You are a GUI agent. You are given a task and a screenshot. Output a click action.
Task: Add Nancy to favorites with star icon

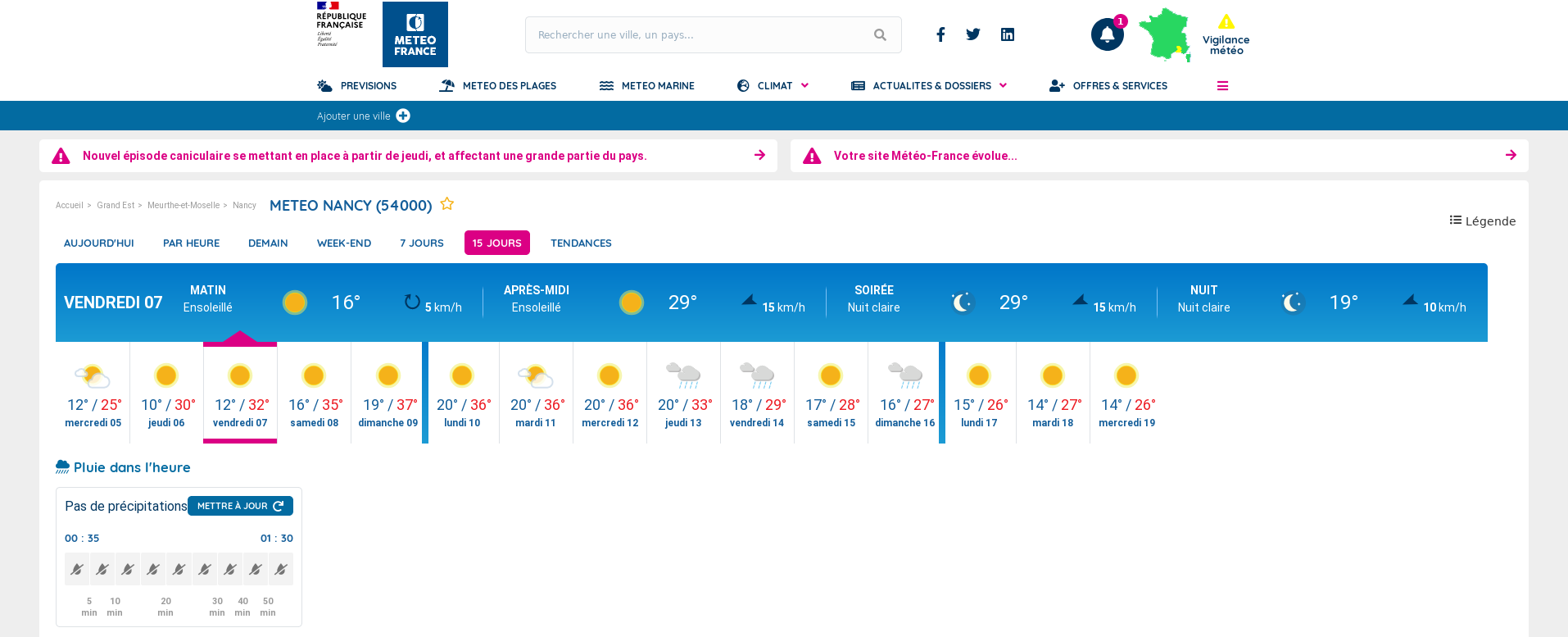click(446, 204)
